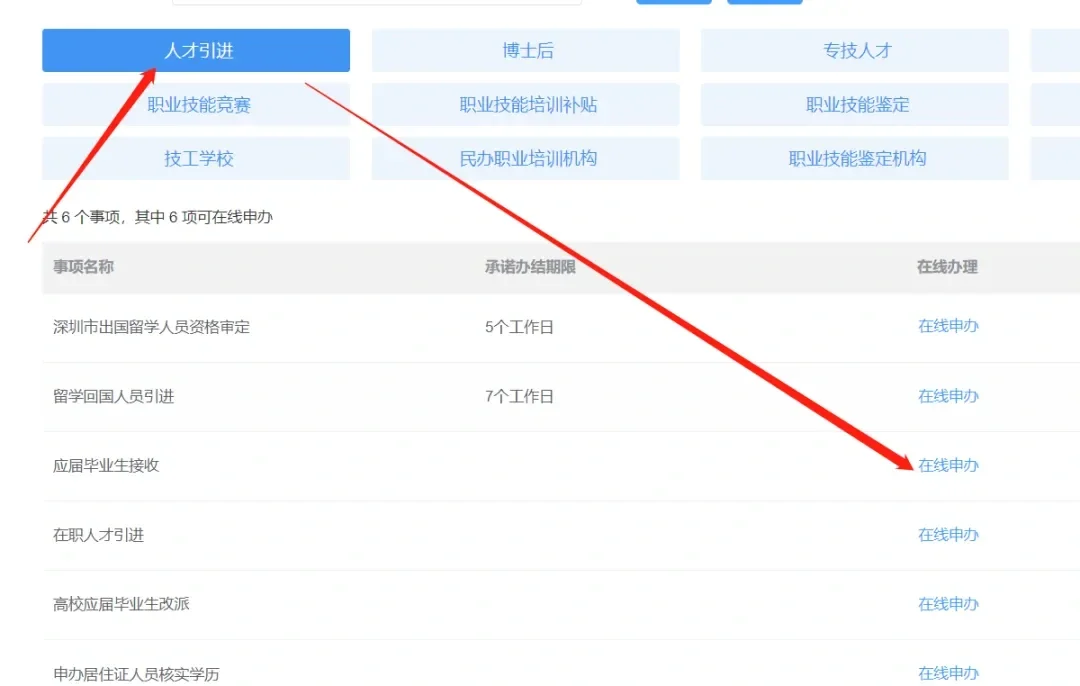The height and width of the screenshot is (686, 1080).
Task: Click 在线申办 for 深圳市出国留学人员资格审定
Action: [947, 325]
